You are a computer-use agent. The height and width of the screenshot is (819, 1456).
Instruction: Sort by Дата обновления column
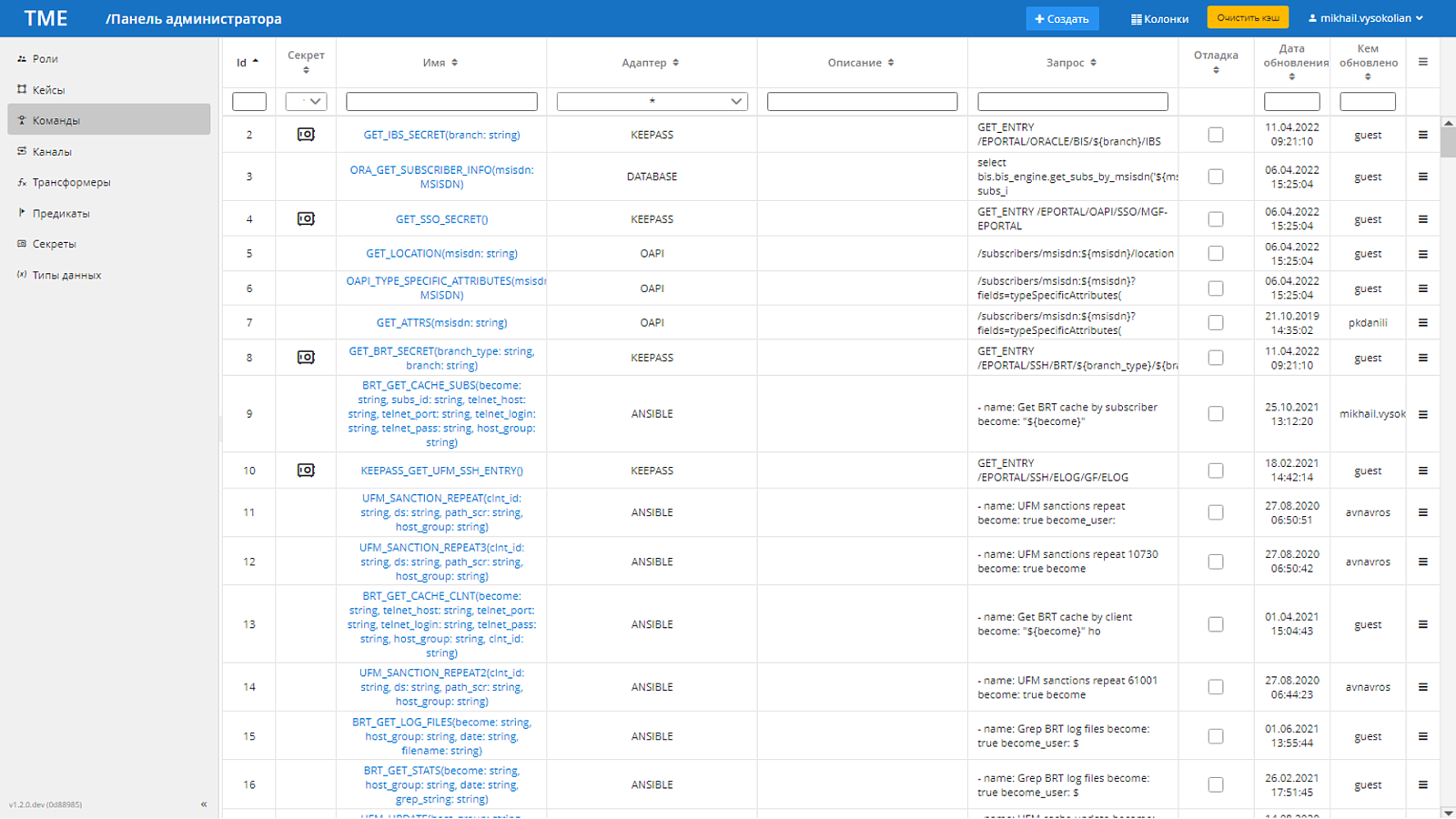[1291, 77]
